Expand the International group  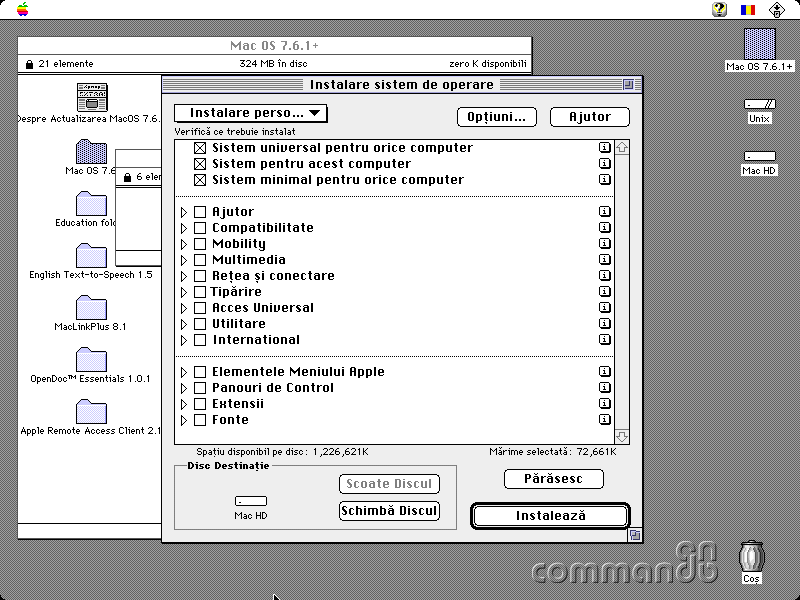coord(184,340)
